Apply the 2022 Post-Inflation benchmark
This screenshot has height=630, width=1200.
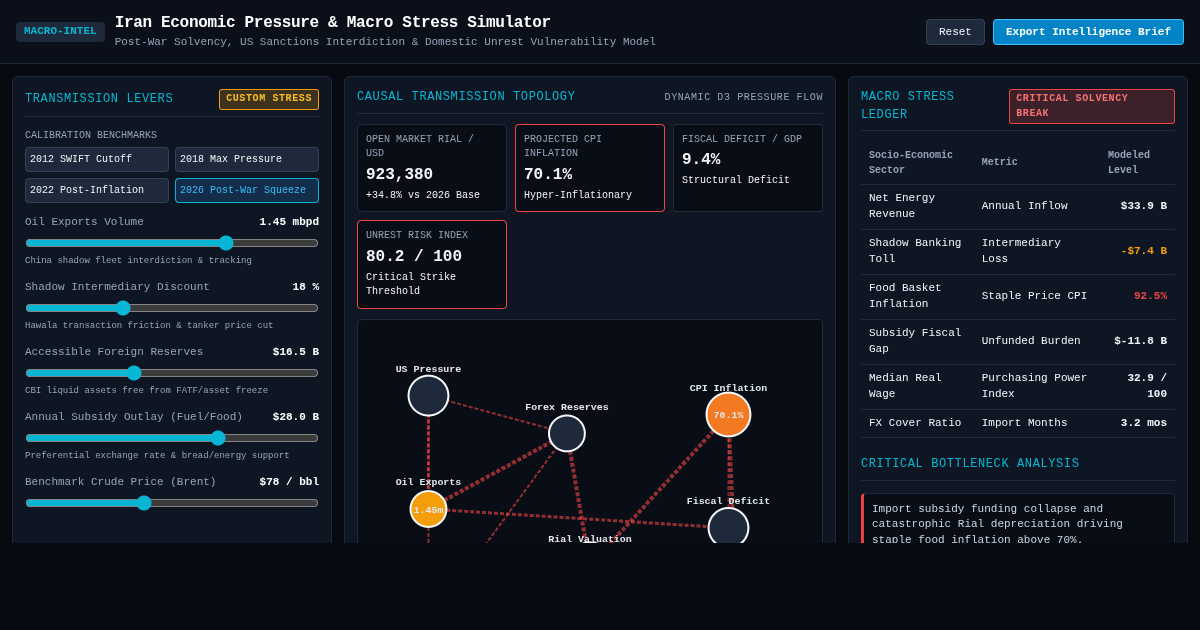click(x=97, y=191)
